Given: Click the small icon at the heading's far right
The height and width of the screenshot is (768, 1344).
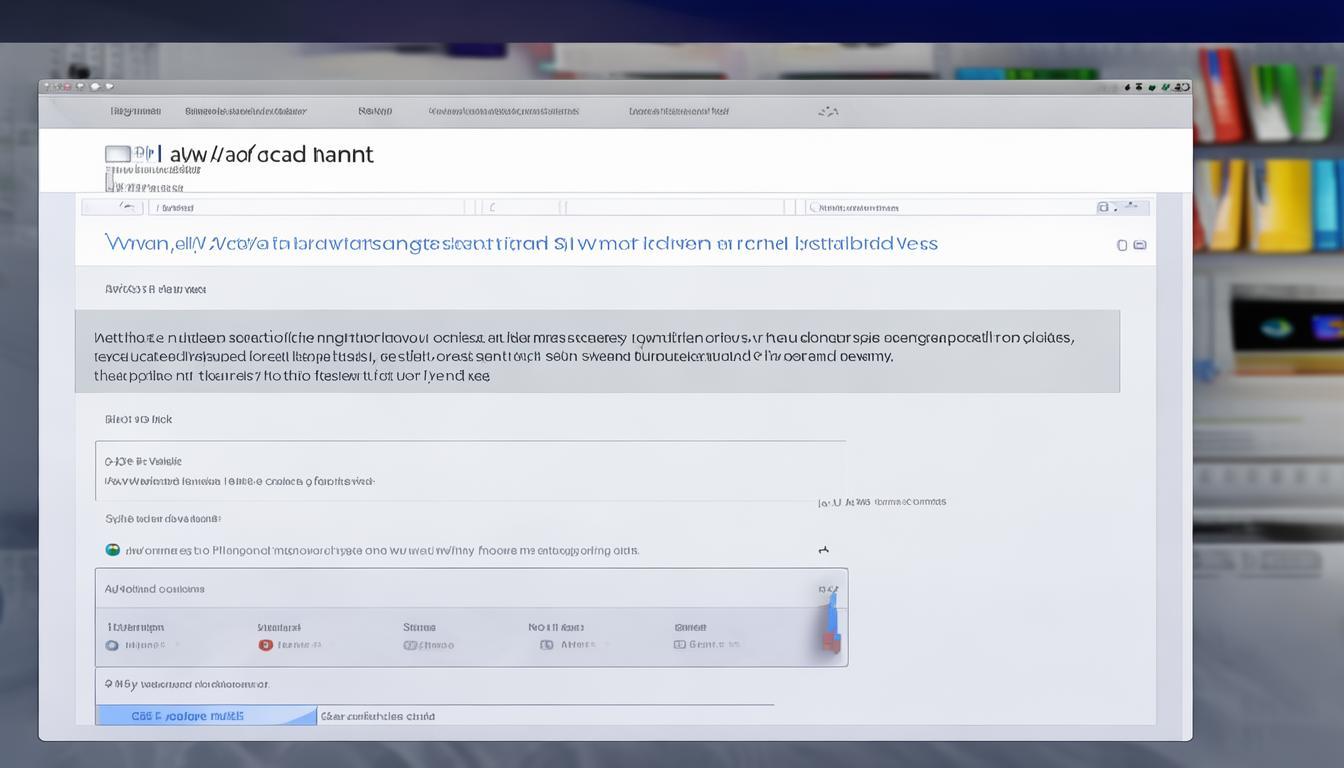Looking at the screenshot, I should tap(1139, 245).
